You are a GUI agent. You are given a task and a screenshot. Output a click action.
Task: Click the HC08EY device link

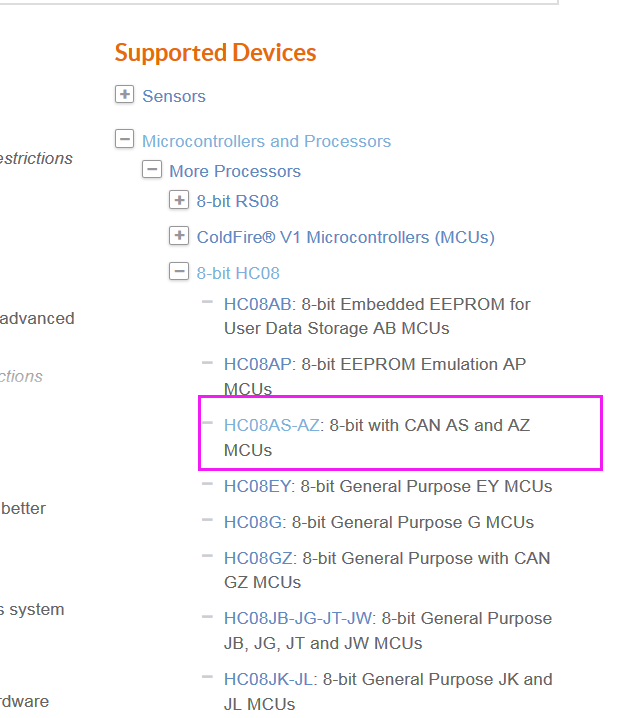(x=257, y=486)
